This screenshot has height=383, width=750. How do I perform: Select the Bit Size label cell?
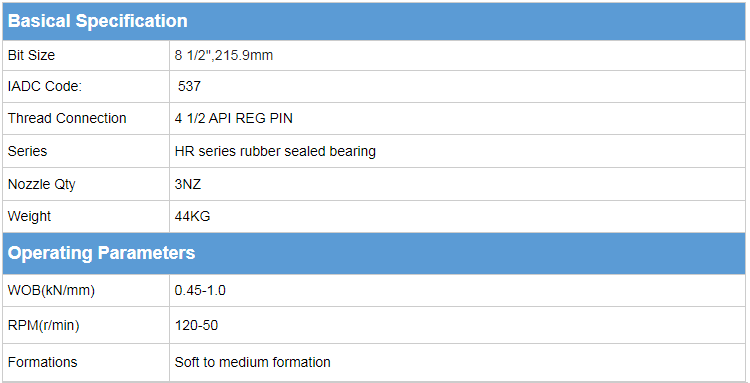click(86, 55)
